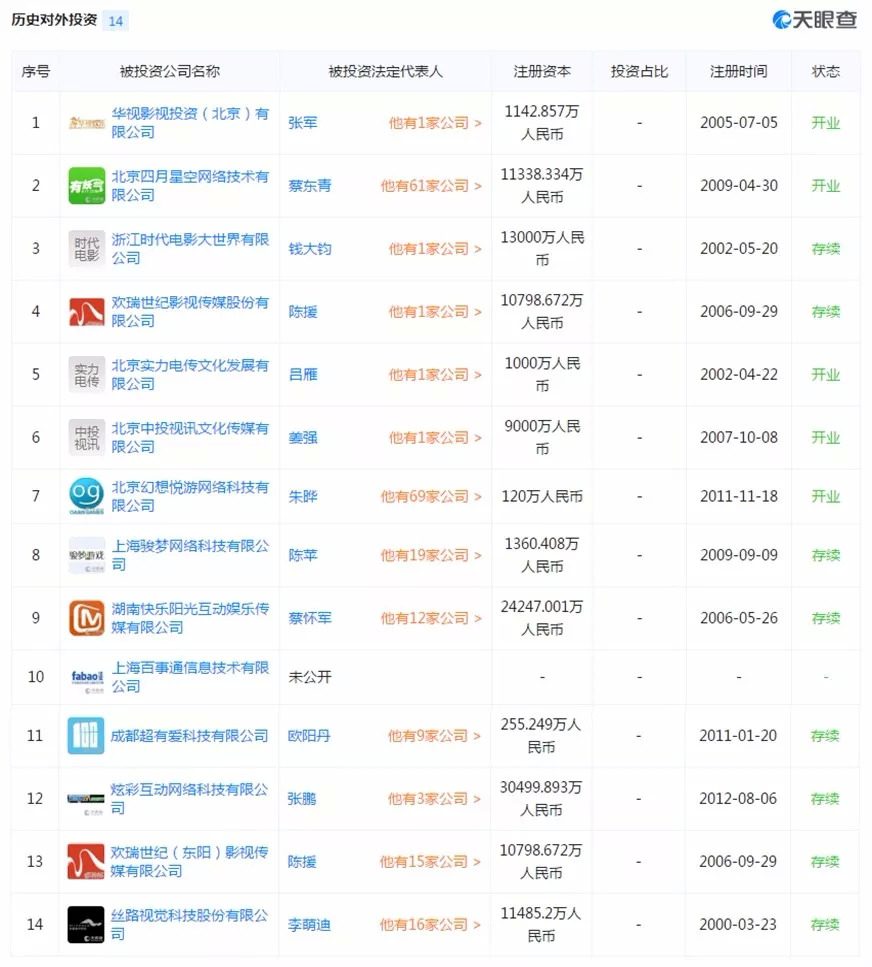
Task: Expand 他有12家公司 for 蔡怀军
Action: coord(431,618)
